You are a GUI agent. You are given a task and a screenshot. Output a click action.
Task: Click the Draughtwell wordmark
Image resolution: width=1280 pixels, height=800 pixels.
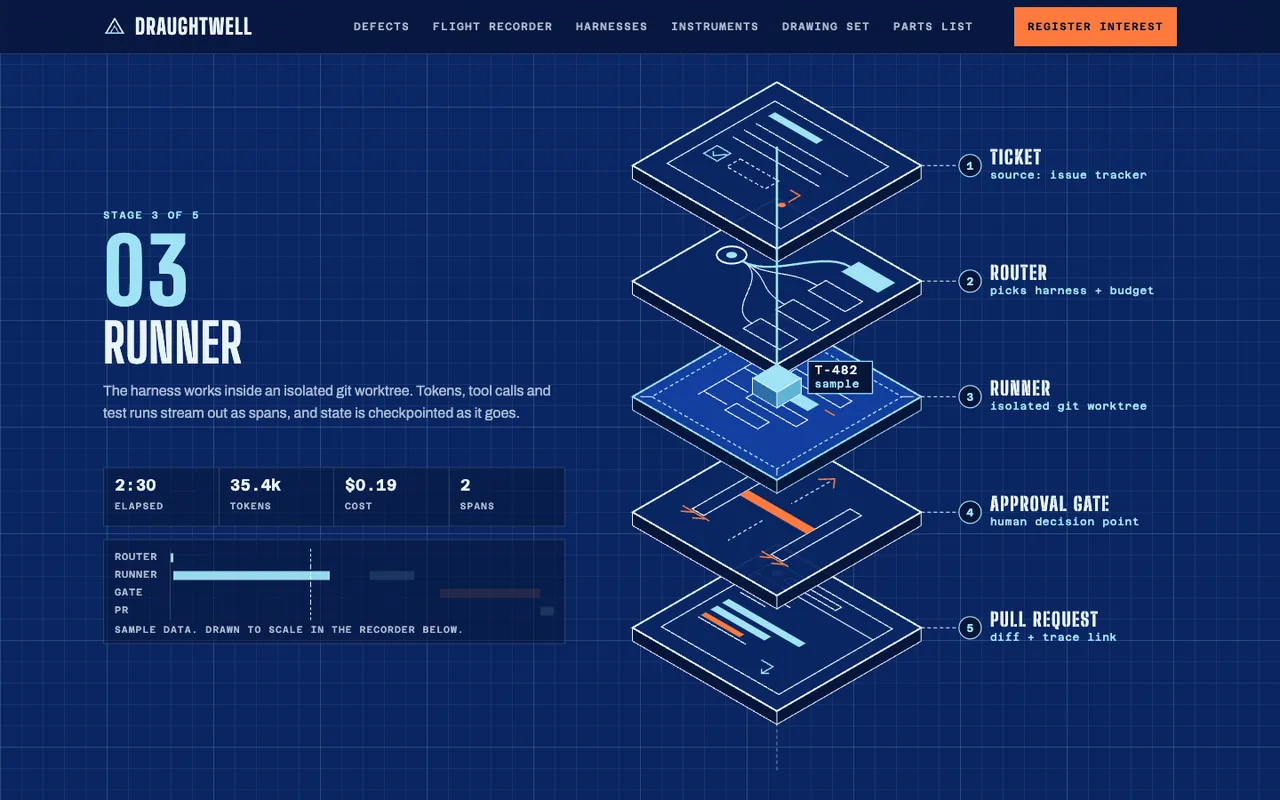tap(193, 27)
